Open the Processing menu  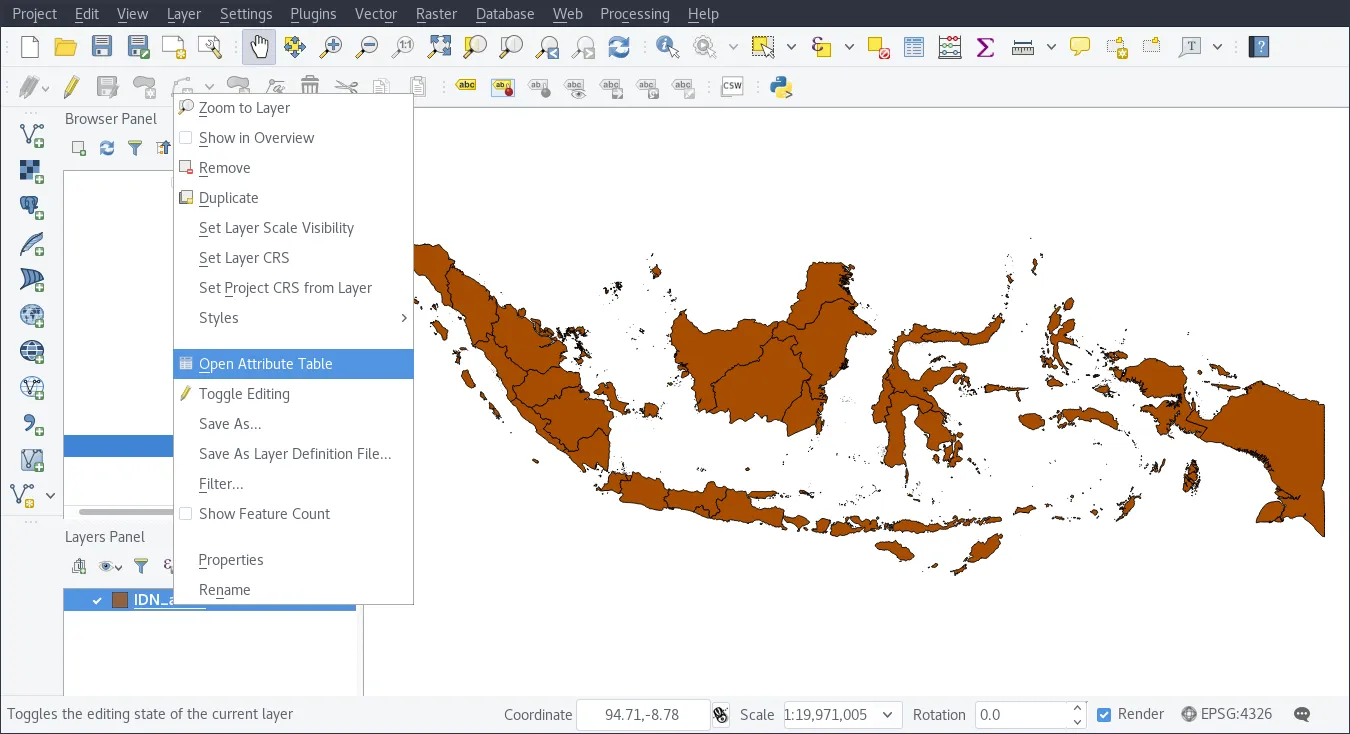click(635, 13)
